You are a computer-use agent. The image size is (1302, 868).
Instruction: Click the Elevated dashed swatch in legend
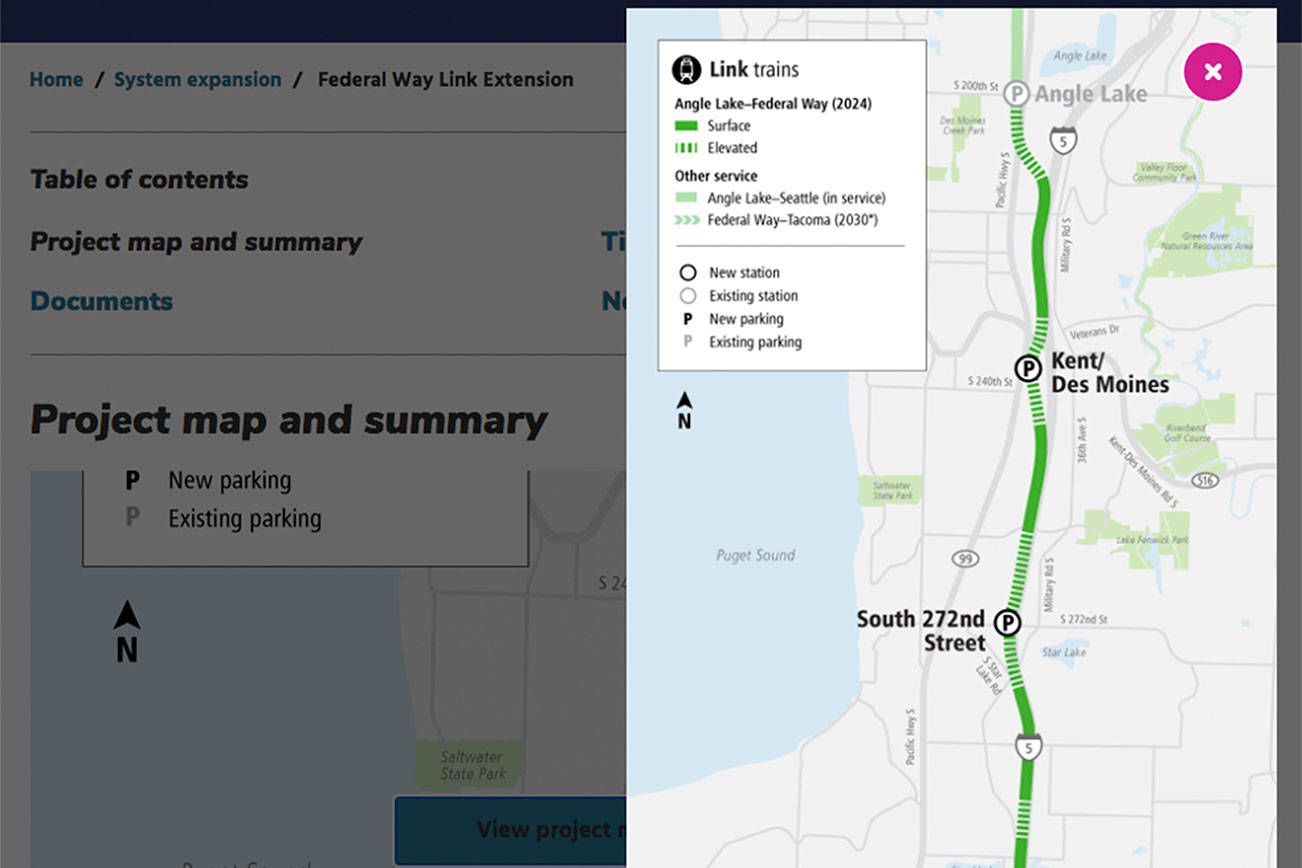[x=686, y=148]
